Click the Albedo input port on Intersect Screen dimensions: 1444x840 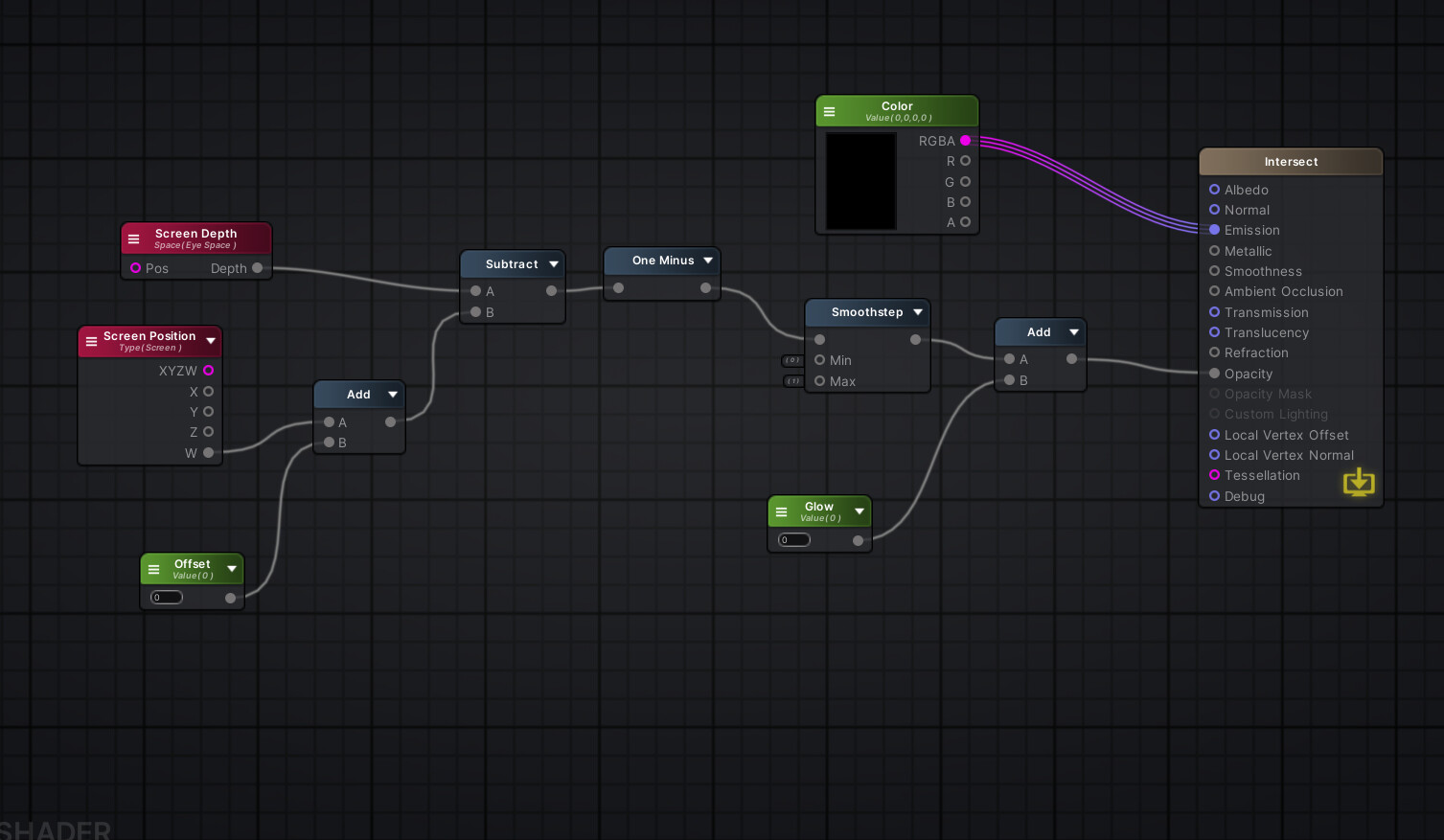[1214, 190]
